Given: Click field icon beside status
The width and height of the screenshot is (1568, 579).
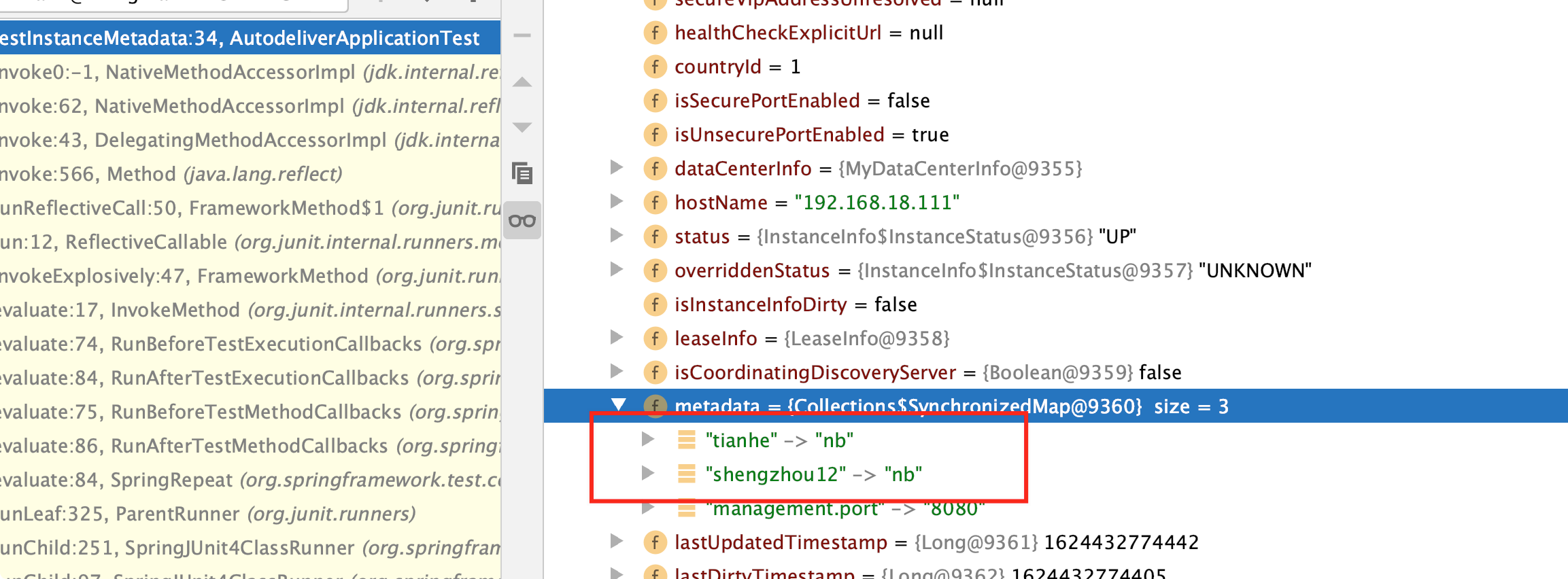Looking at the screenshot, I should [655, 236].
